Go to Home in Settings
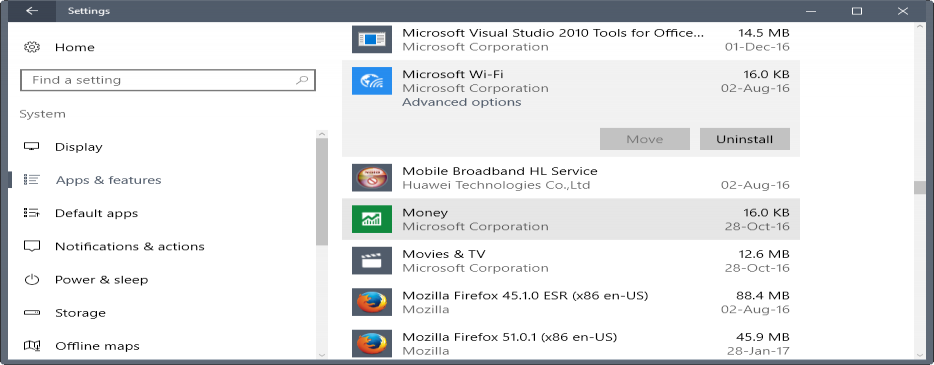The width and height of the screenshot is (934, 365). (74, 47)
